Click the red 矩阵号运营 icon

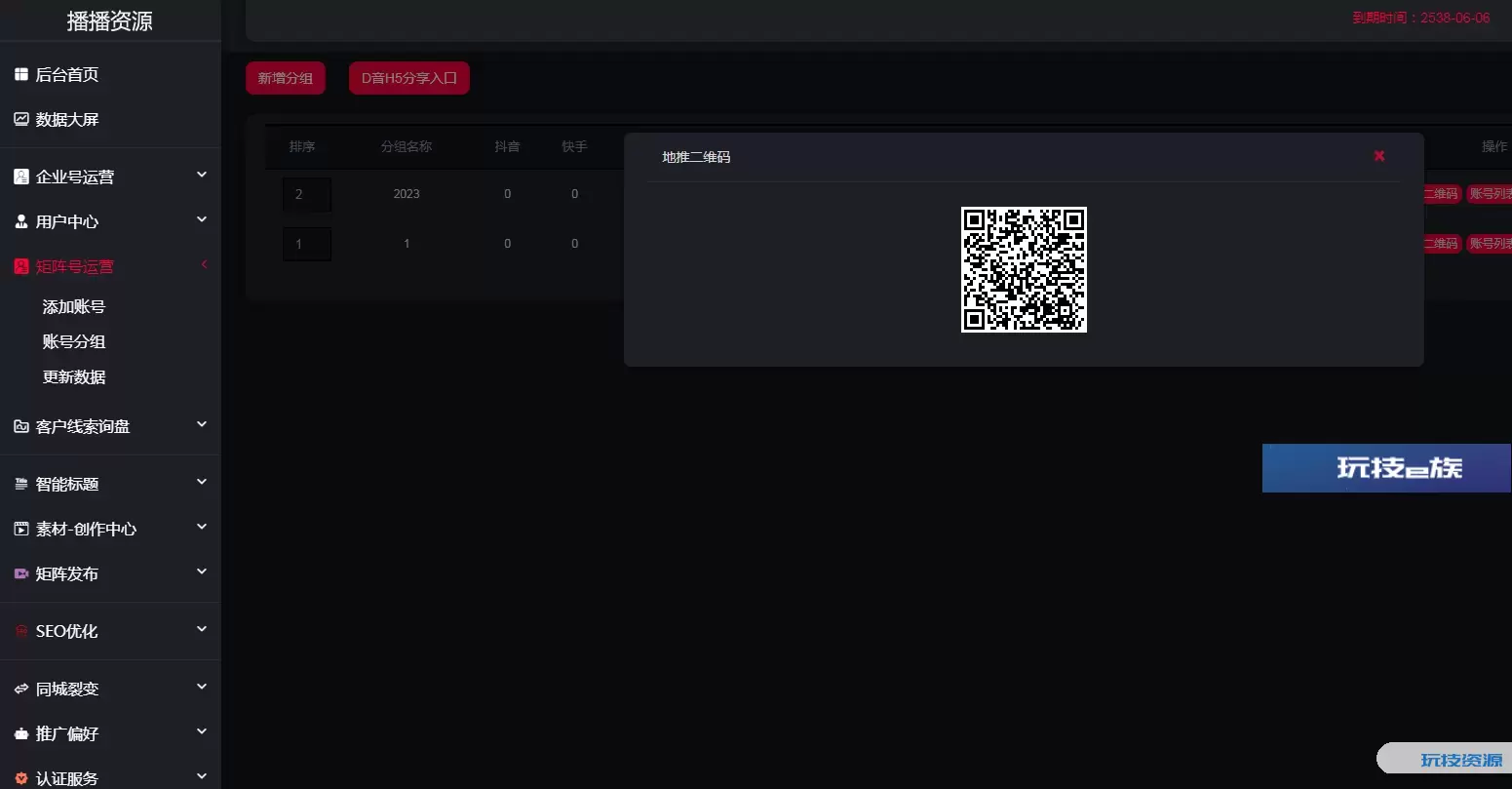(20, 266)
